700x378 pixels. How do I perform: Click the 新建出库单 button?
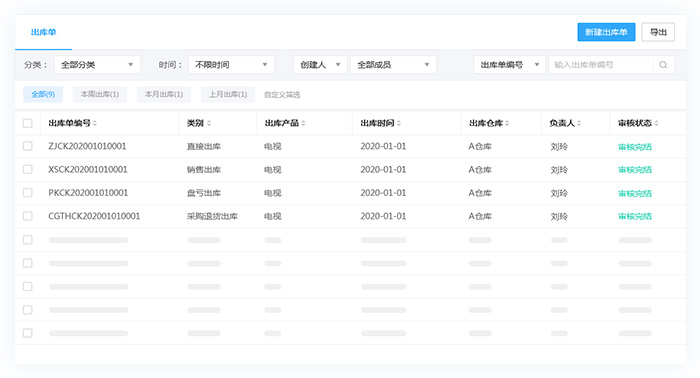(x=606, y=32)
